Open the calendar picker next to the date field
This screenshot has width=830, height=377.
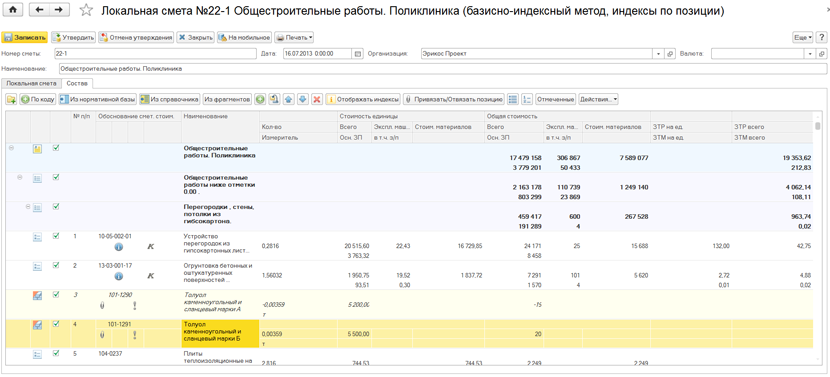coord(357,53)
